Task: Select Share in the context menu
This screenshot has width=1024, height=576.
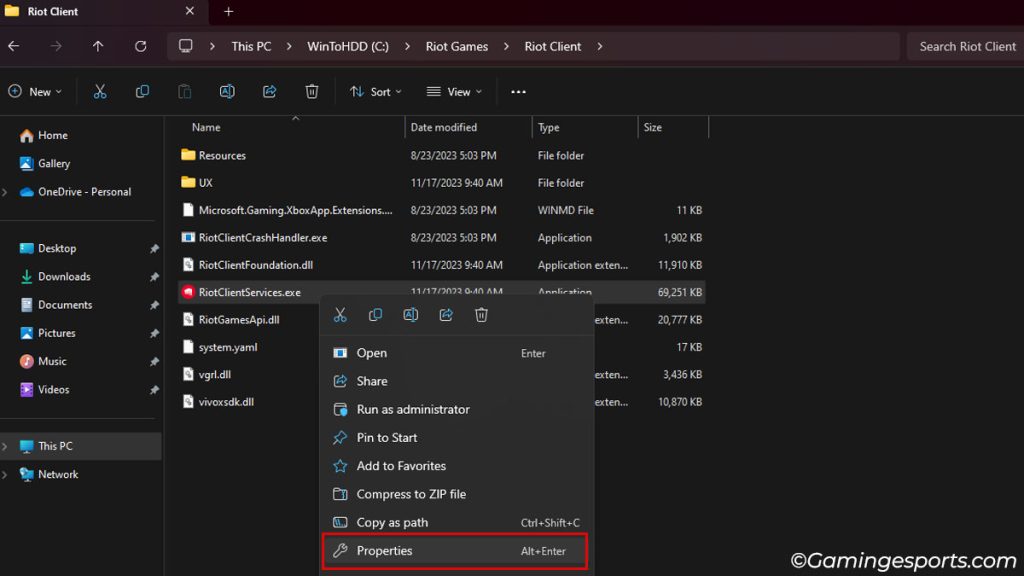Action: point(455,381)
